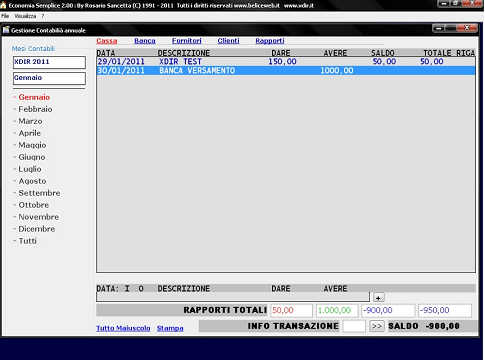
Task: Select Gennaio in months list
Action: [x=34, y=97]
